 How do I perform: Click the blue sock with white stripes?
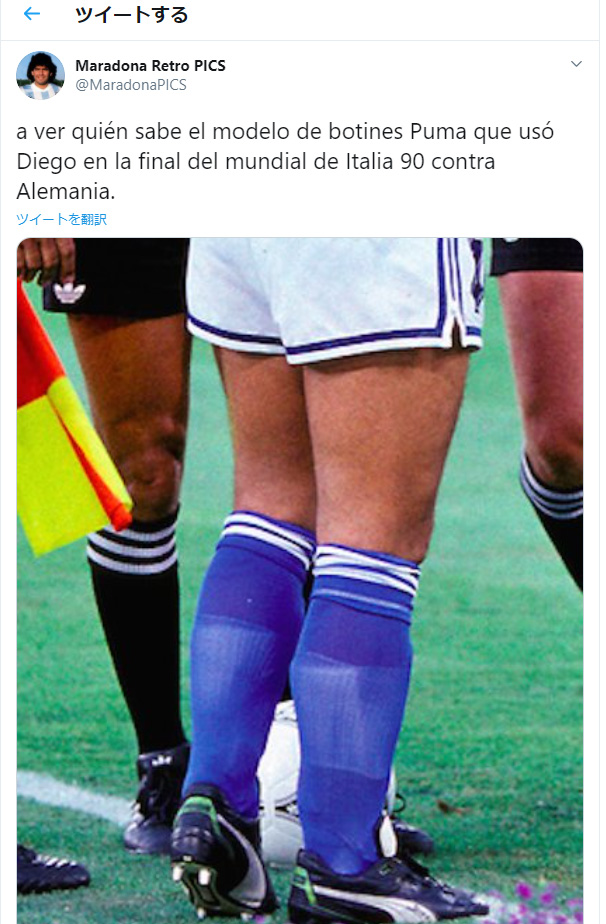point(354,707)
